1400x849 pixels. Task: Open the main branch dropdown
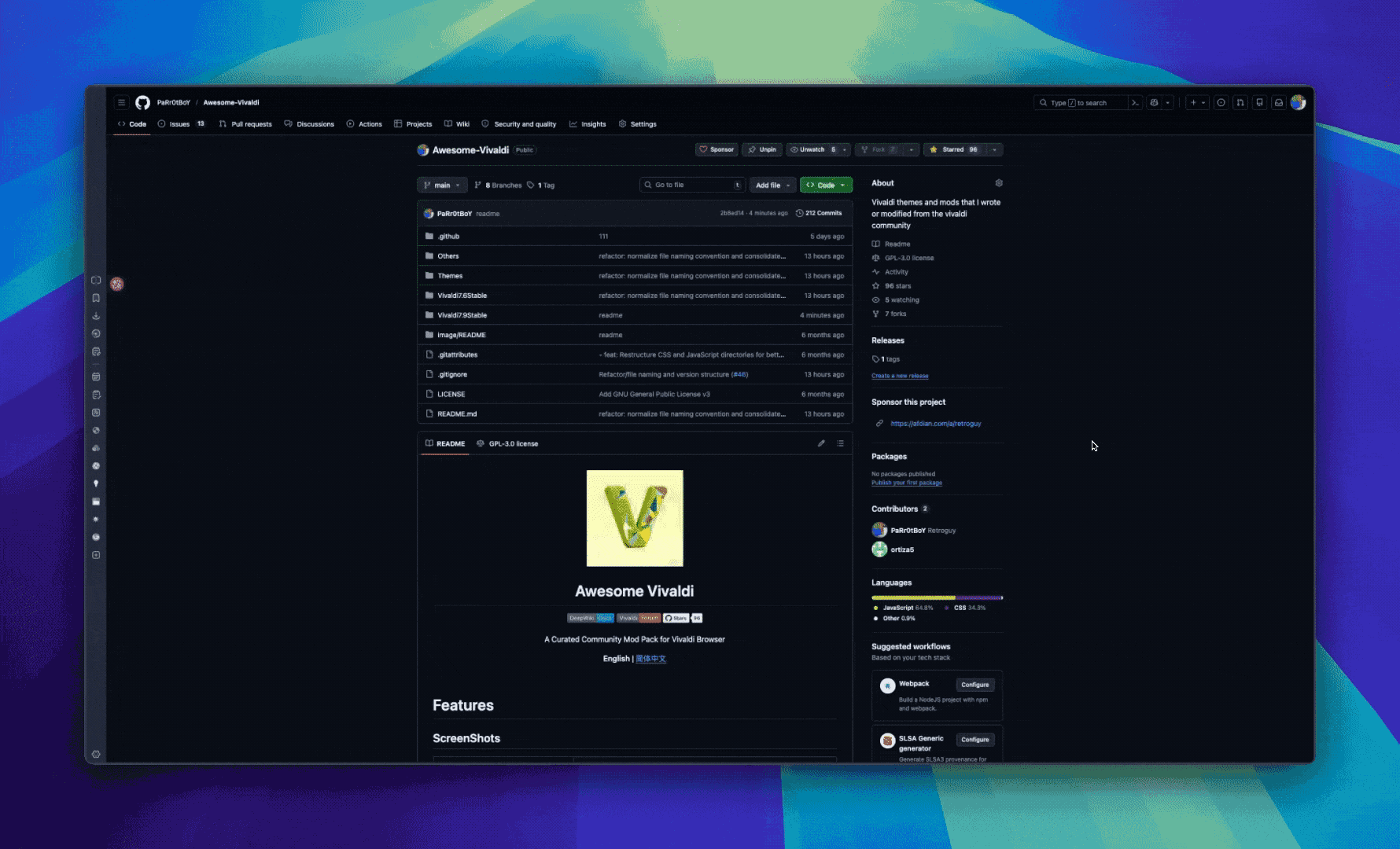tap(442, 186)
